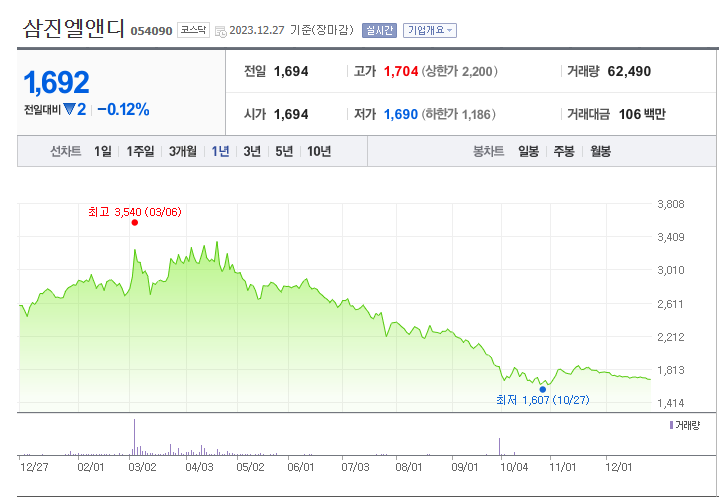719x497 pixels.
Task: Switch to the 3년 chart range
Action: [x=252, y=151]
